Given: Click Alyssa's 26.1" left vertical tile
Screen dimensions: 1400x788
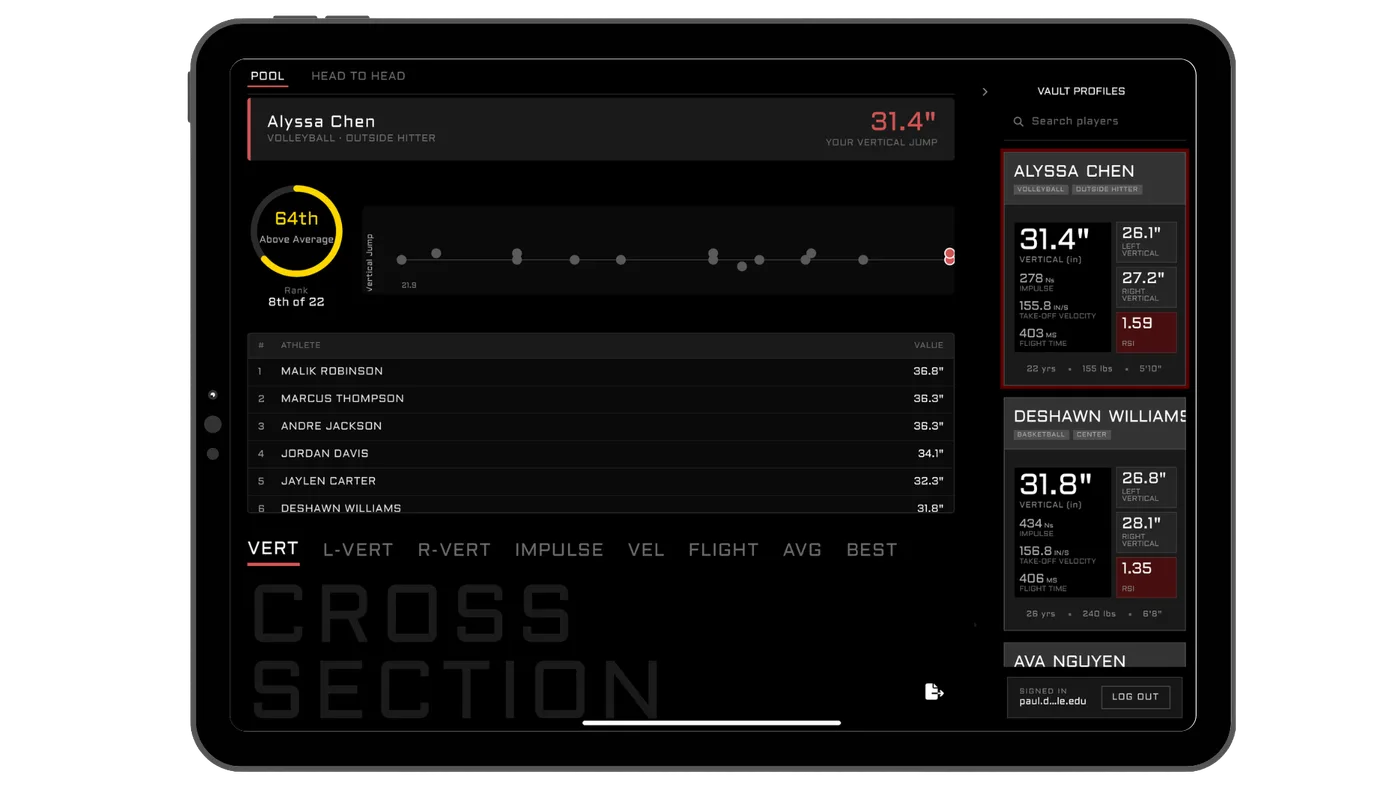Looking at the screenshot, I should pyautogui.click(x=1146, y=242).
